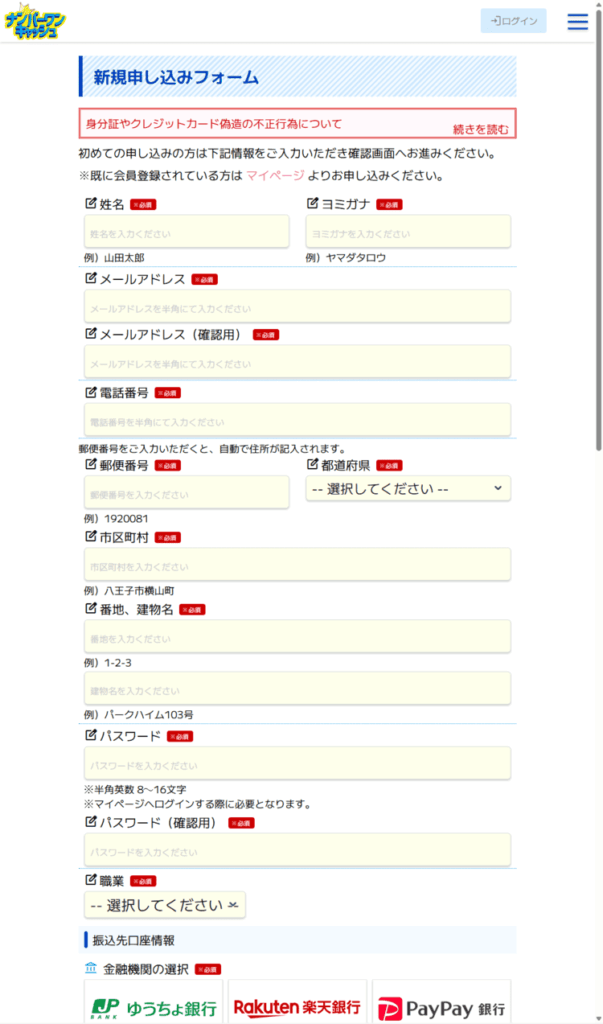Screen dimensions: 603x1024
Task: Click the edit icon beside 姓名
Action: [91, 204]
